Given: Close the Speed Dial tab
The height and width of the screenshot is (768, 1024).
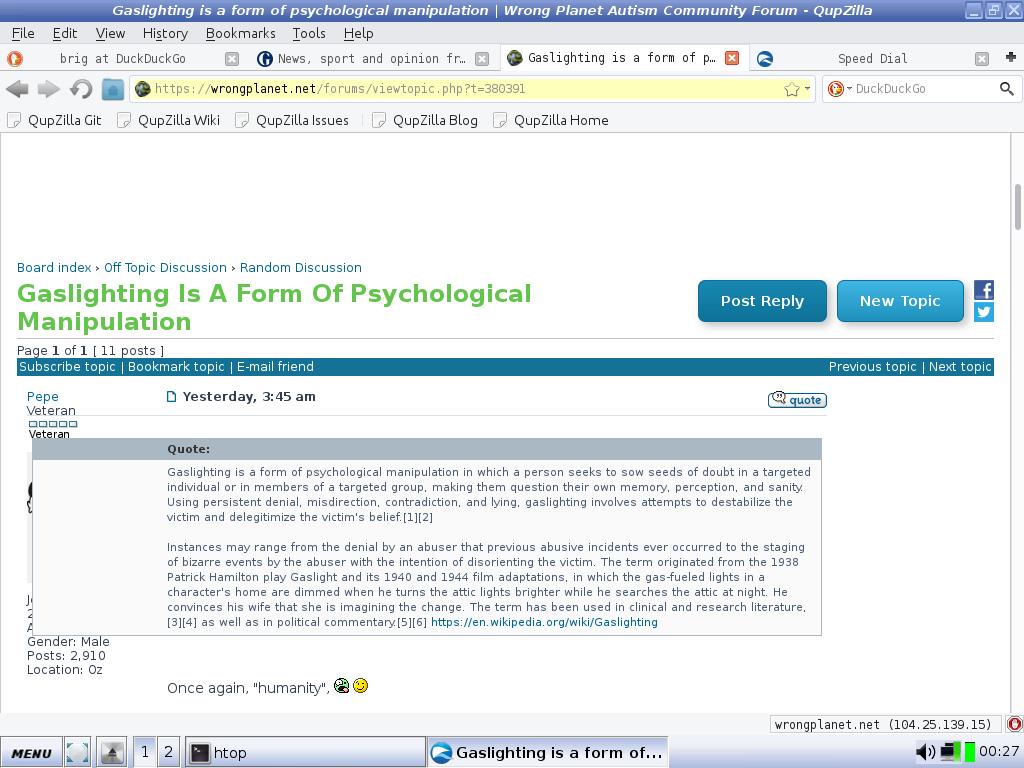Looking at the screenshot, I should (x=982, y=59).
